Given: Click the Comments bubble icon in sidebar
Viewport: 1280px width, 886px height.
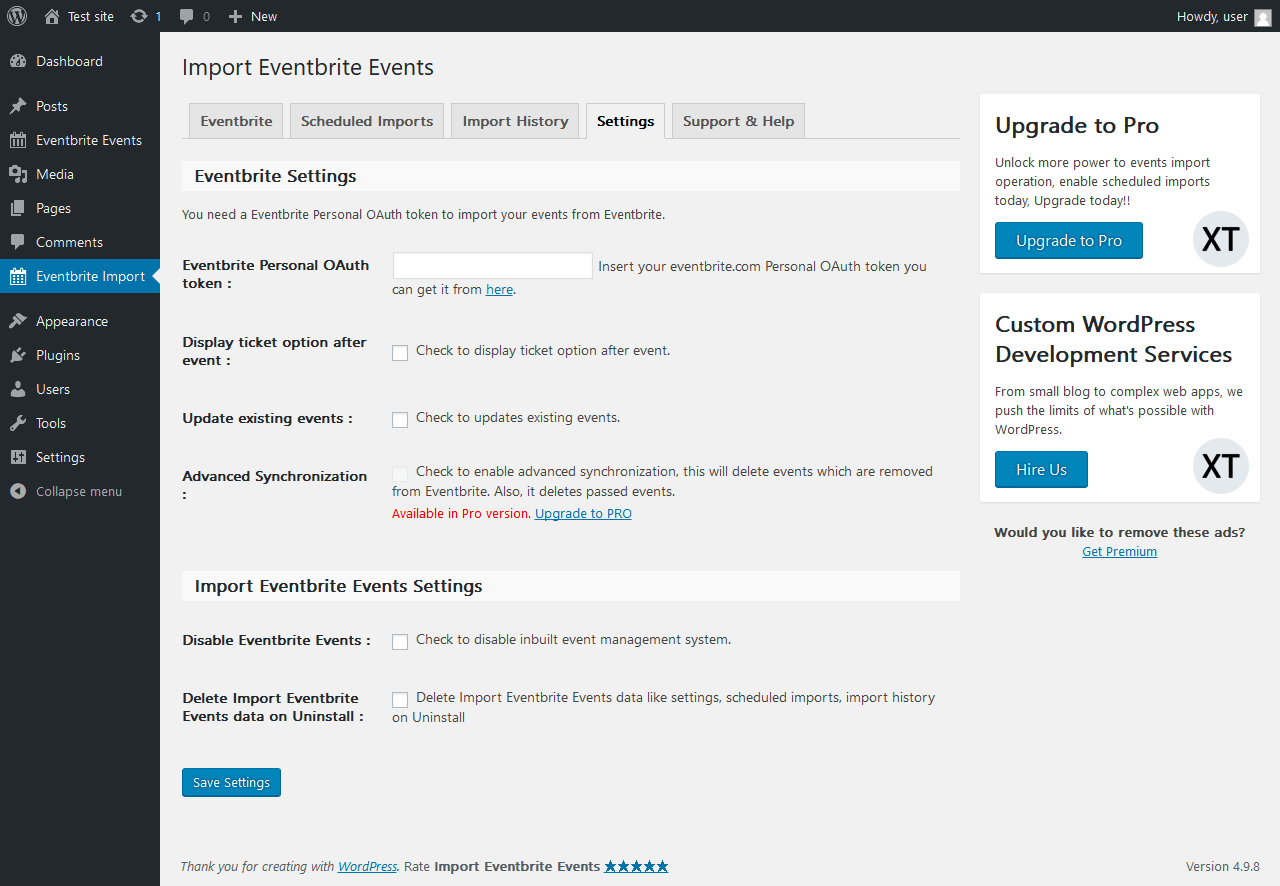Looking at the screenshot, I should click(x=18, y=242).
